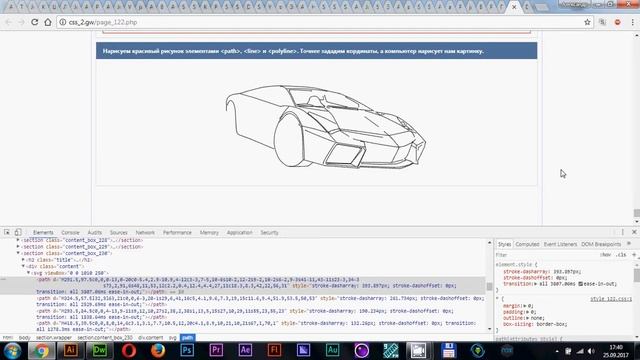Select section.wrapper in the DOM breadcrumb
Image resolution: width=640 pixels, height=360 pixels.
point(54,338)
